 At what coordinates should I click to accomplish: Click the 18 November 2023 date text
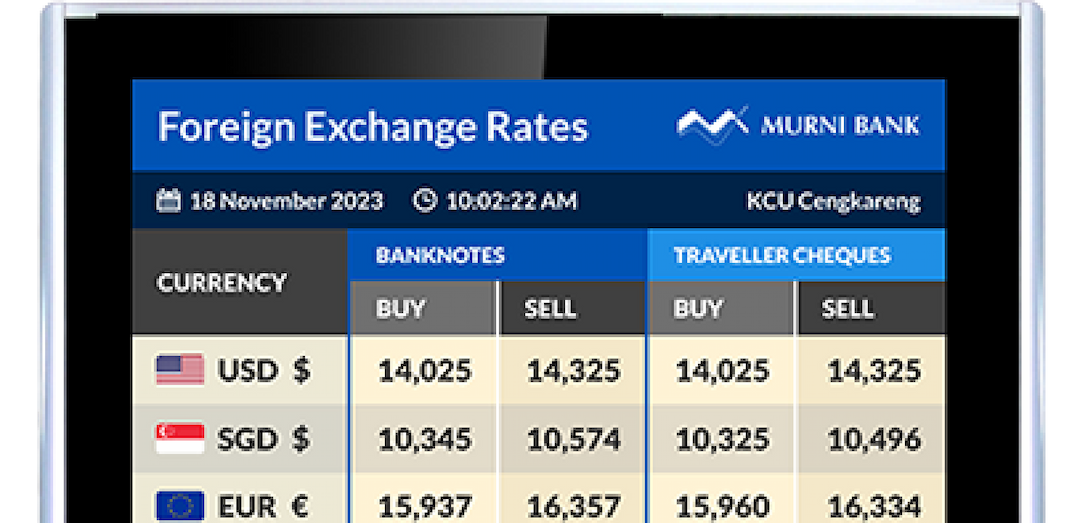tap(287, 201)
